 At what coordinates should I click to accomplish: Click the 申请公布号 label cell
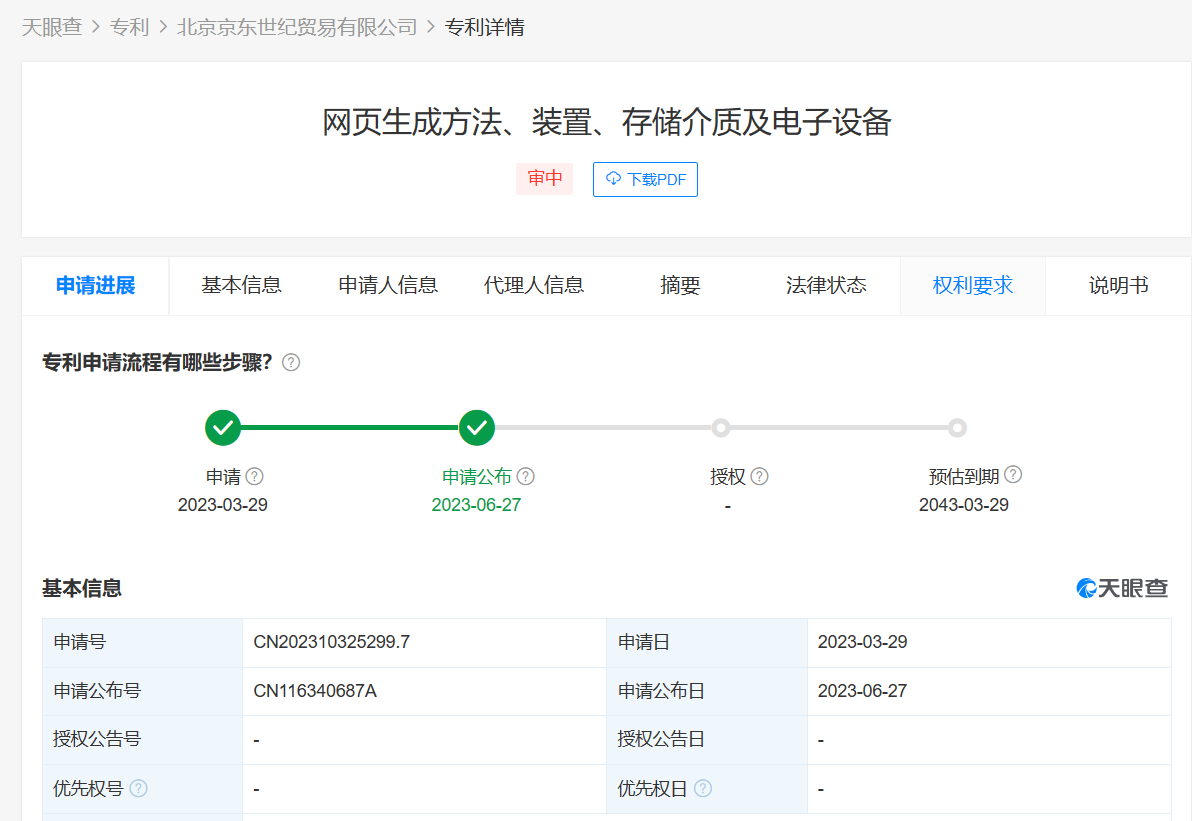(142, 691)
